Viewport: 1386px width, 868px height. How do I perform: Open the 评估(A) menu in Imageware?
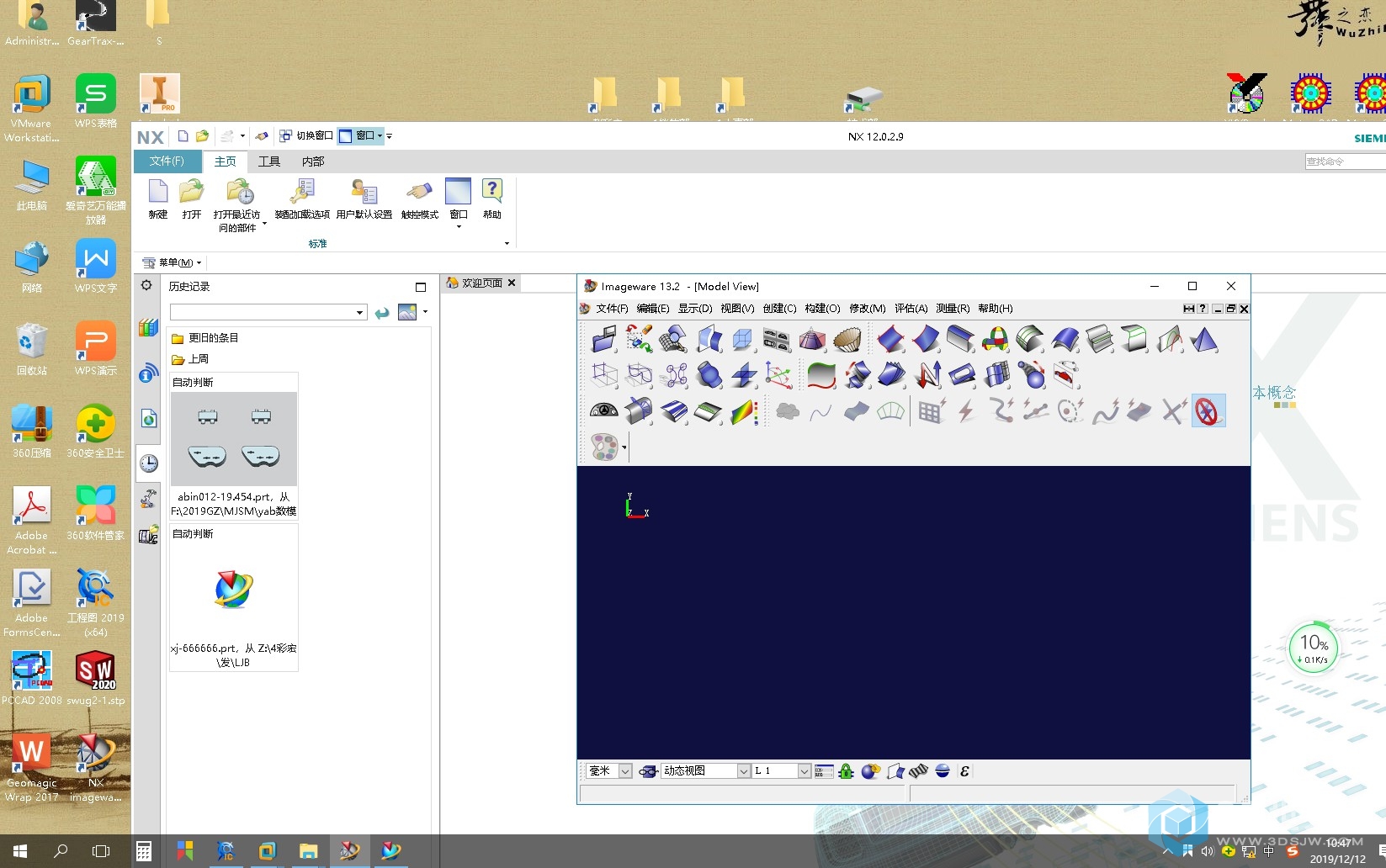coord(911,309)
